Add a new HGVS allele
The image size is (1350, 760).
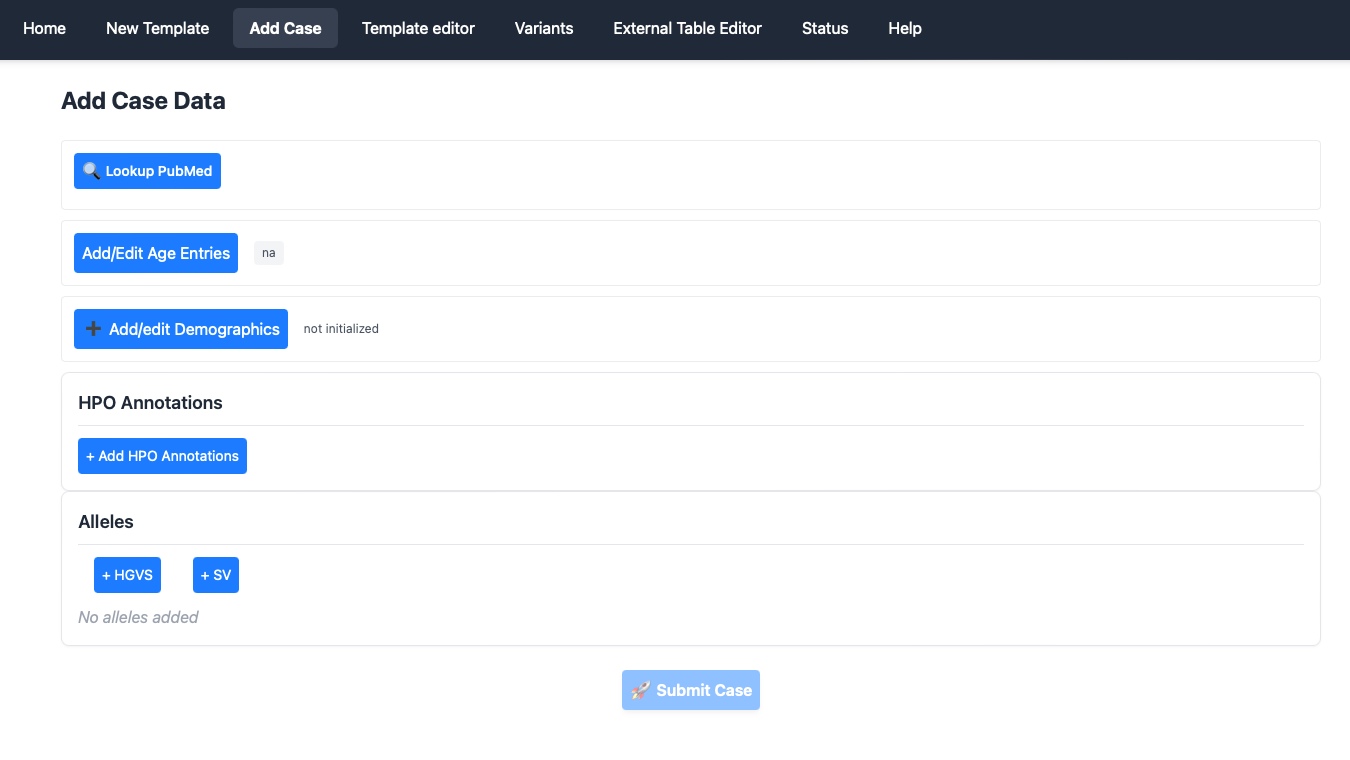click(127, 575)
